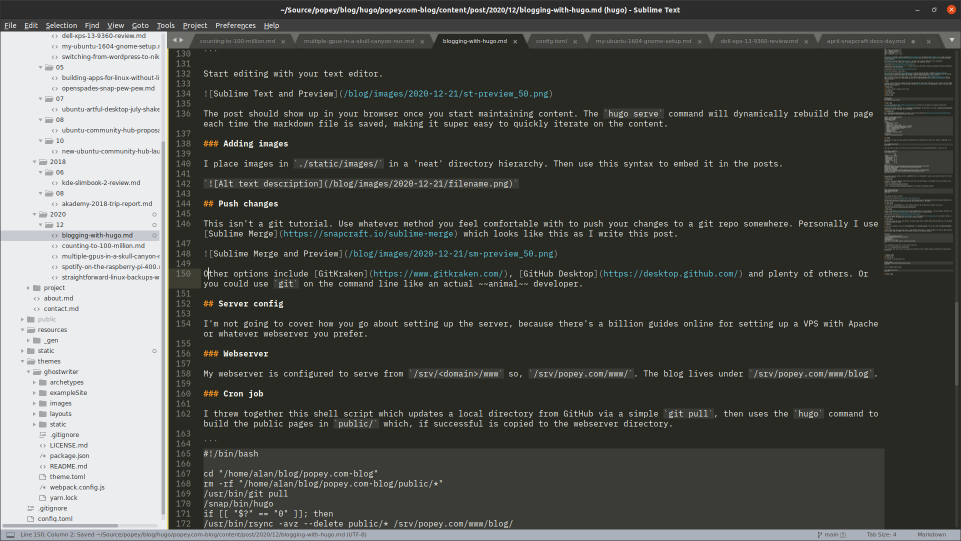
Task: Click the file icon beside blogging-with-hugo.md
Action: click(55, 235)
